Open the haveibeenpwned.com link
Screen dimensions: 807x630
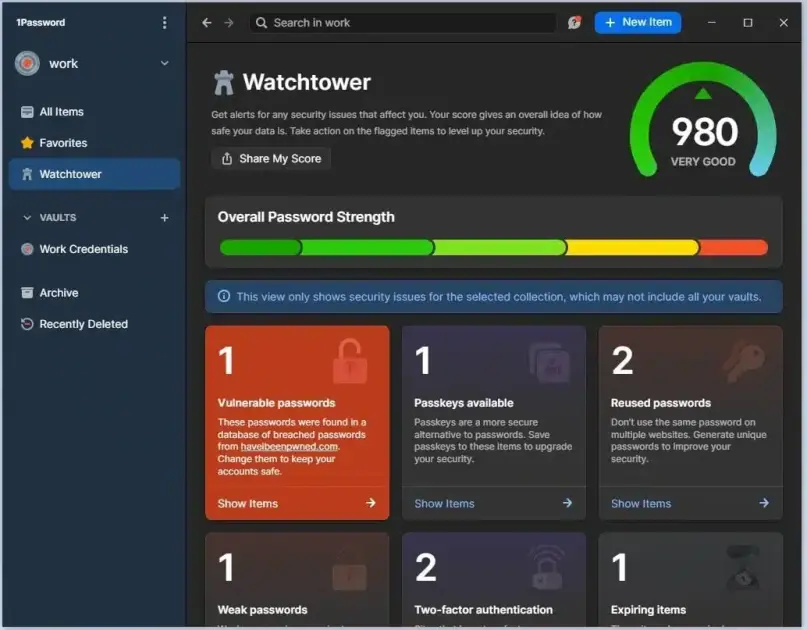coord(289,447)
